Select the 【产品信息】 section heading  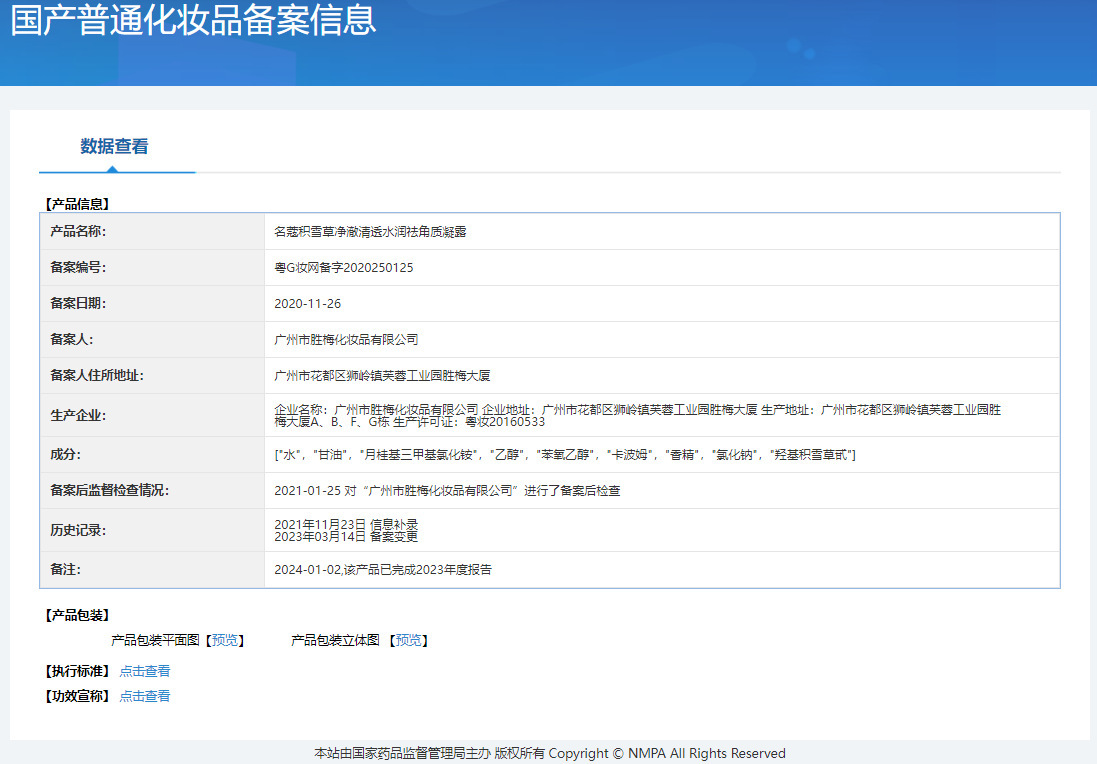[77, 204]
